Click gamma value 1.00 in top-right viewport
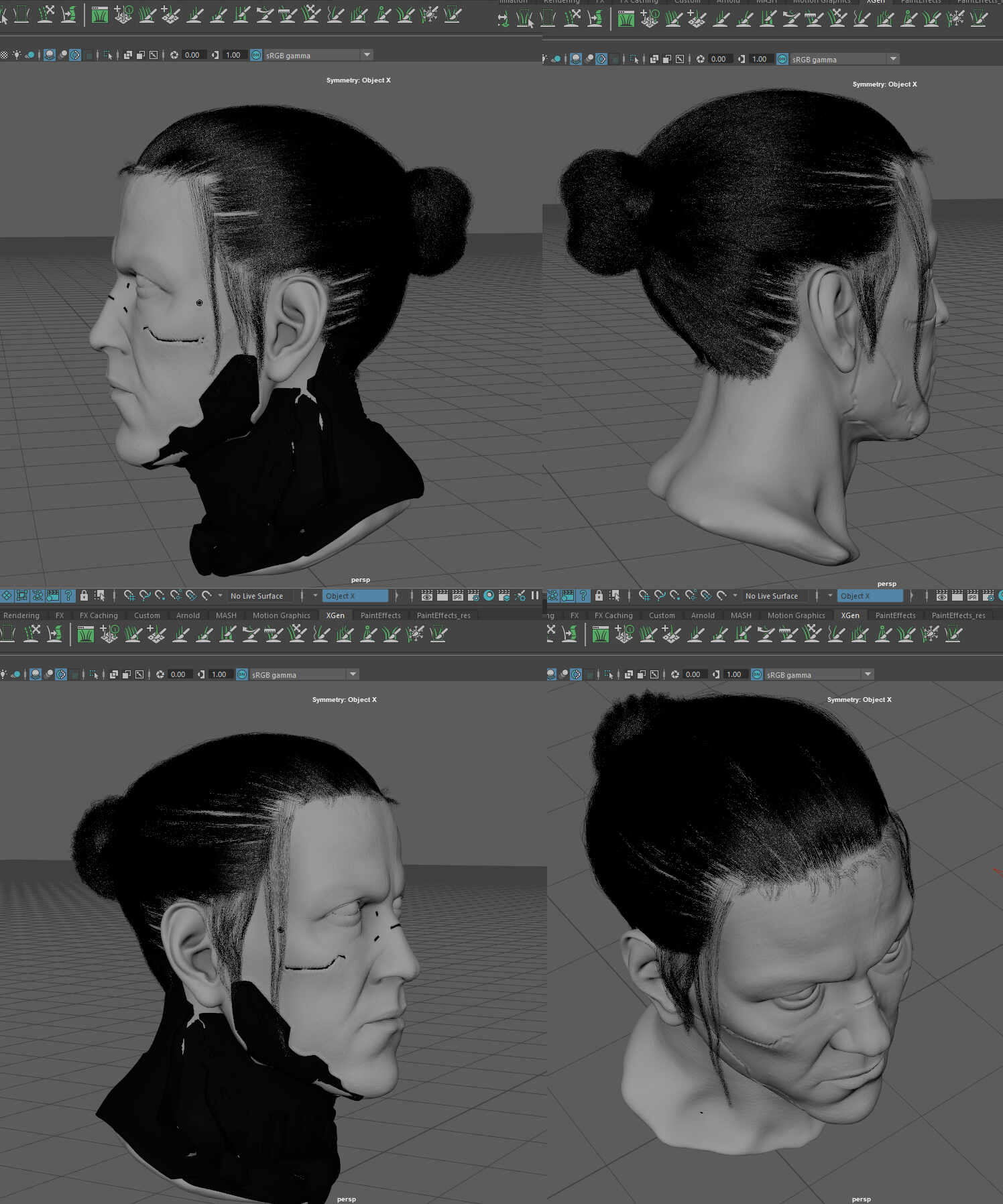Image resolution: width=1003 pixels, height=1204 pixels. 760,59
